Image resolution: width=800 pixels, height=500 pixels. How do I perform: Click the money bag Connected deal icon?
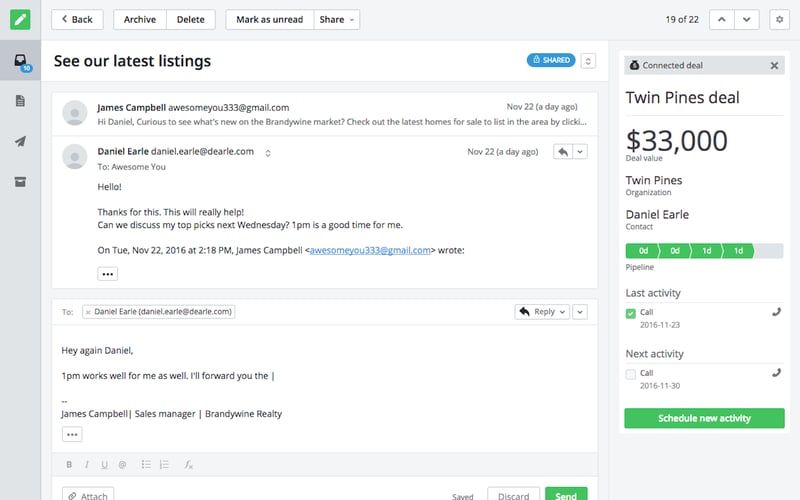tap(634, 65)
